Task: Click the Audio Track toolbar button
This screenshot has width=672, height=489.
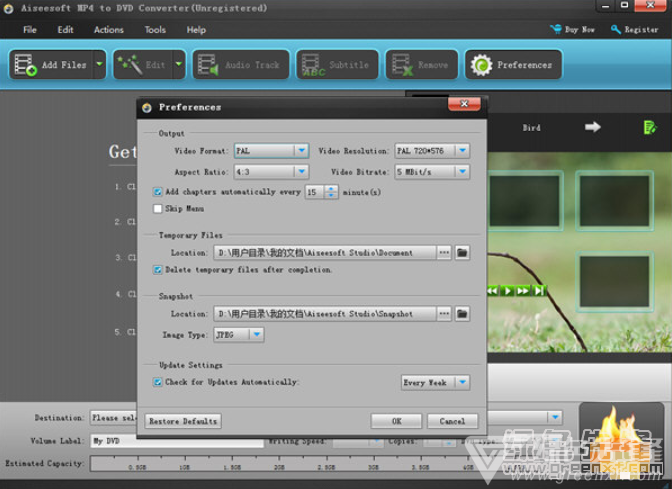Action: (241, 65)
